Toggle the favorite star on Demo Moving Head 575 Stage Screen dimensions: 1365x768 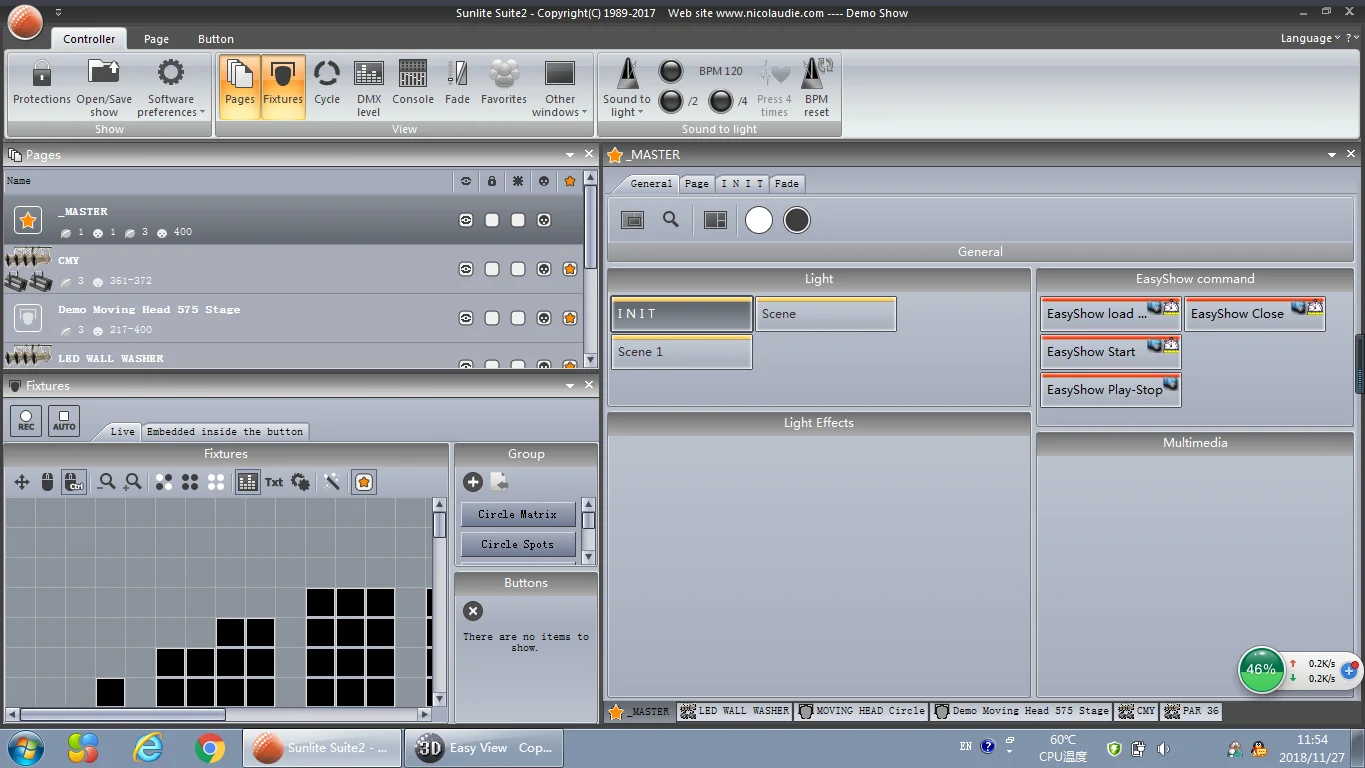tap(570, 318)
